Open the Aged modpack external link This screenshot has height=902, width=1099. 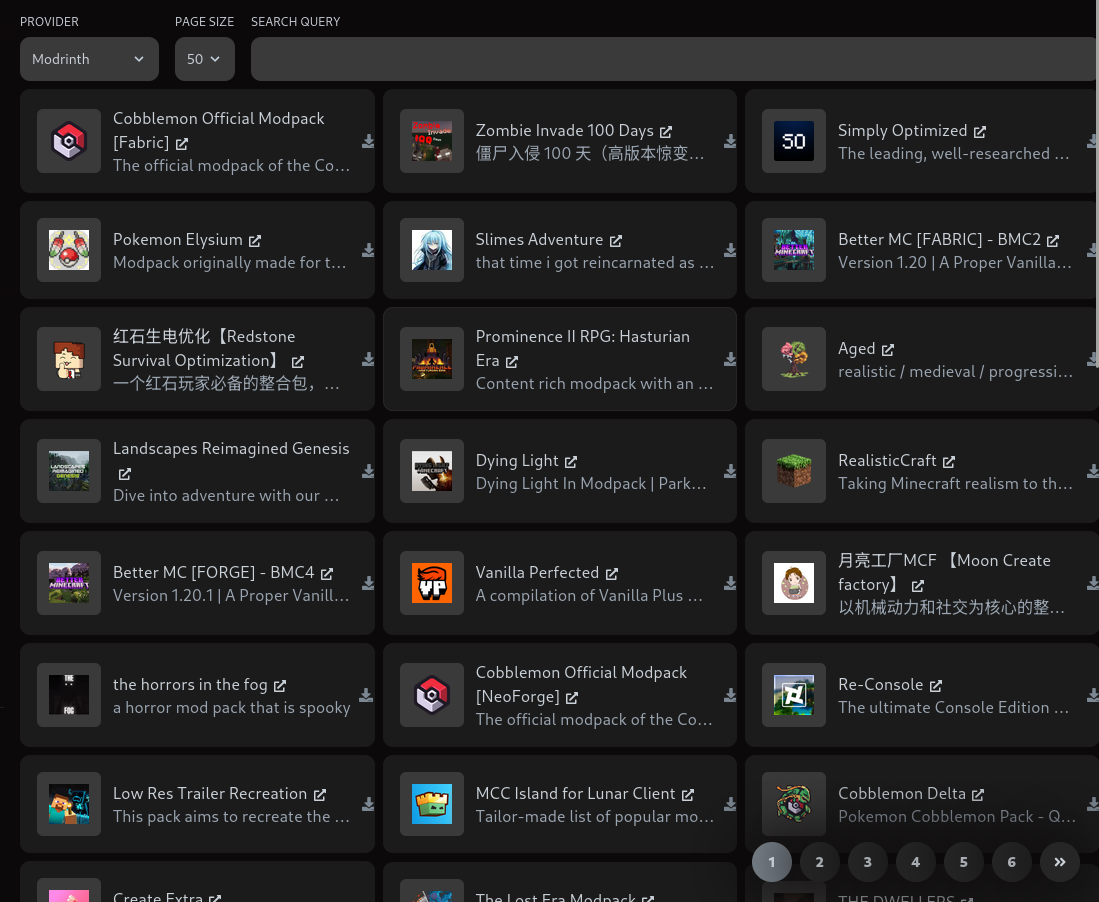[886, 348]
